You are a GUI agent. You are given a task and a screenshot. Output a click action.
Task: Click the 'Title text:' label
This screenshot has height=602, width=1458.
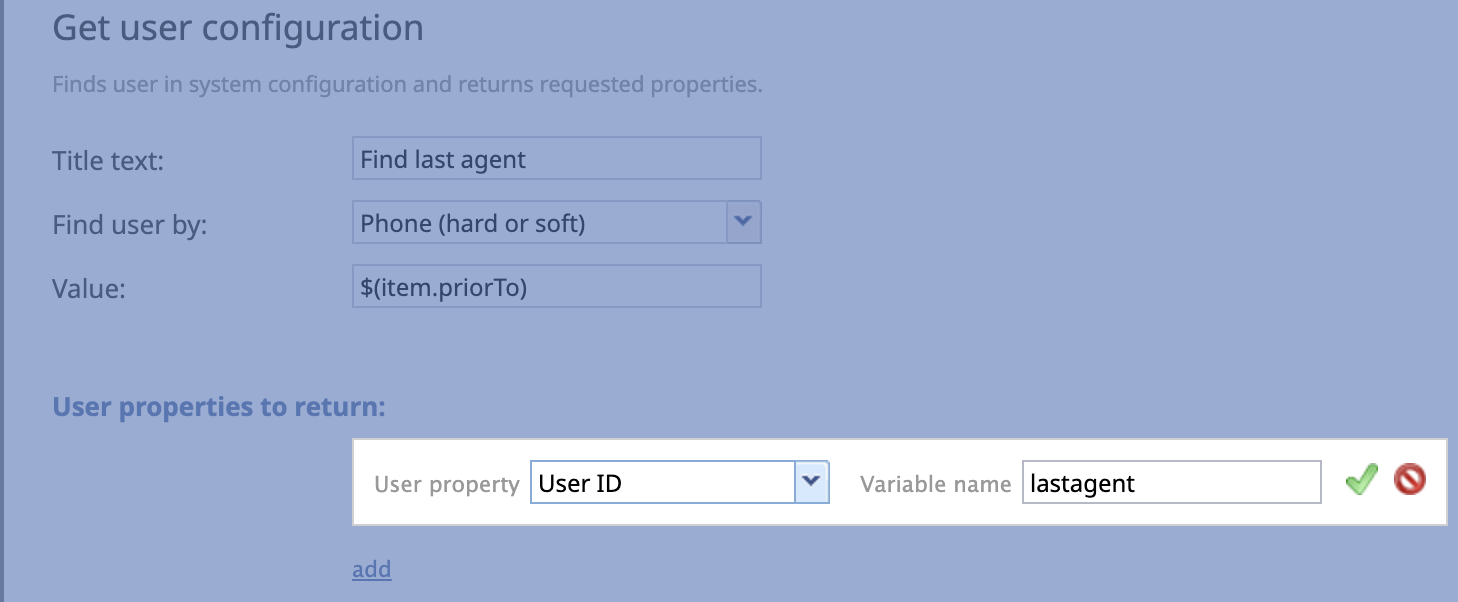pyautogui.click(x=108, y=160)
